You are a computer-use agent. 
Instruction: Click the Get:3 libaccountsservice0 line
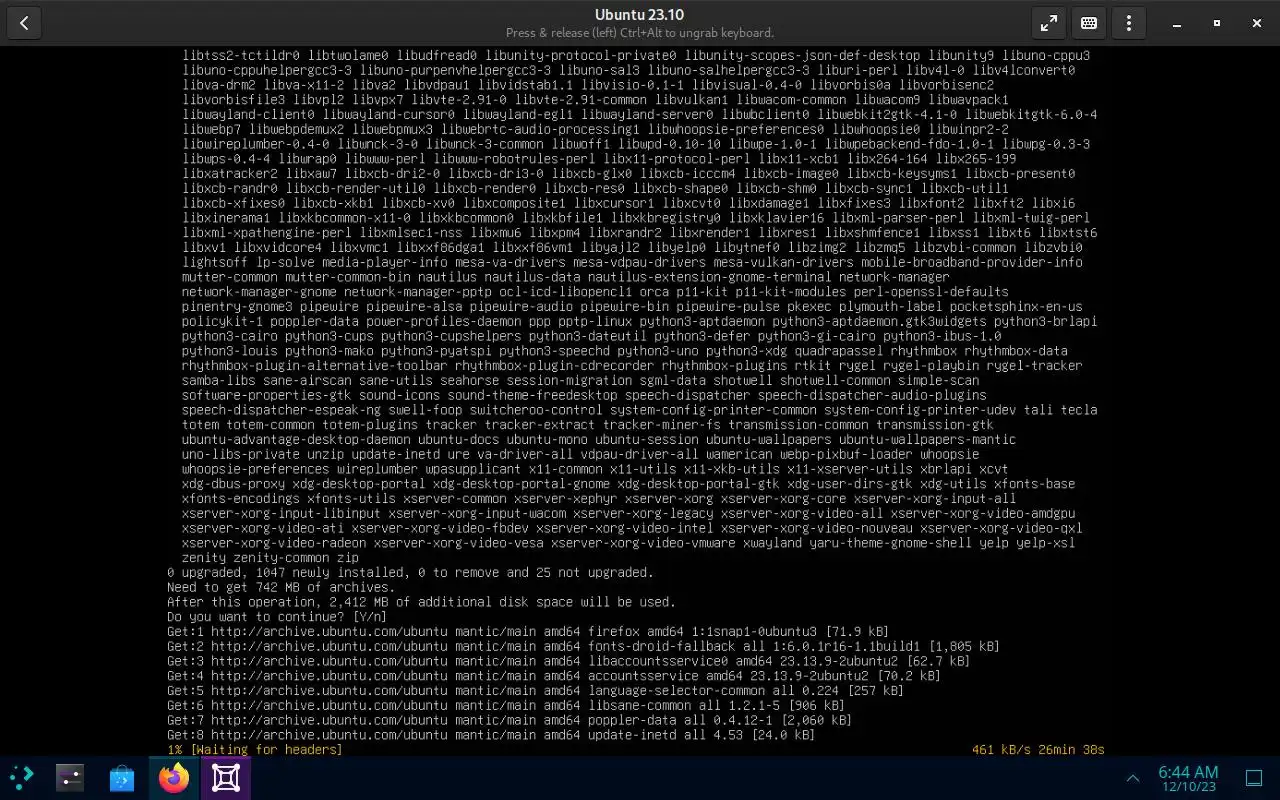(568, 661)
